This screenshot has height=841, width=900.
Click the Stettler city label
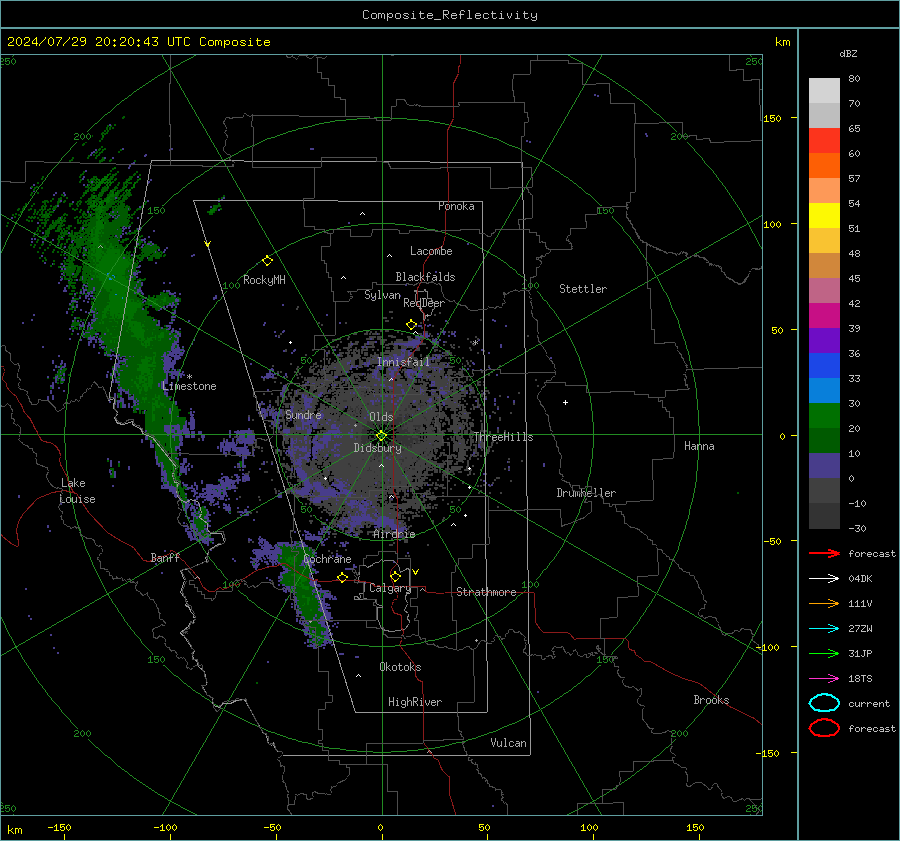click(x=583, y=289)
